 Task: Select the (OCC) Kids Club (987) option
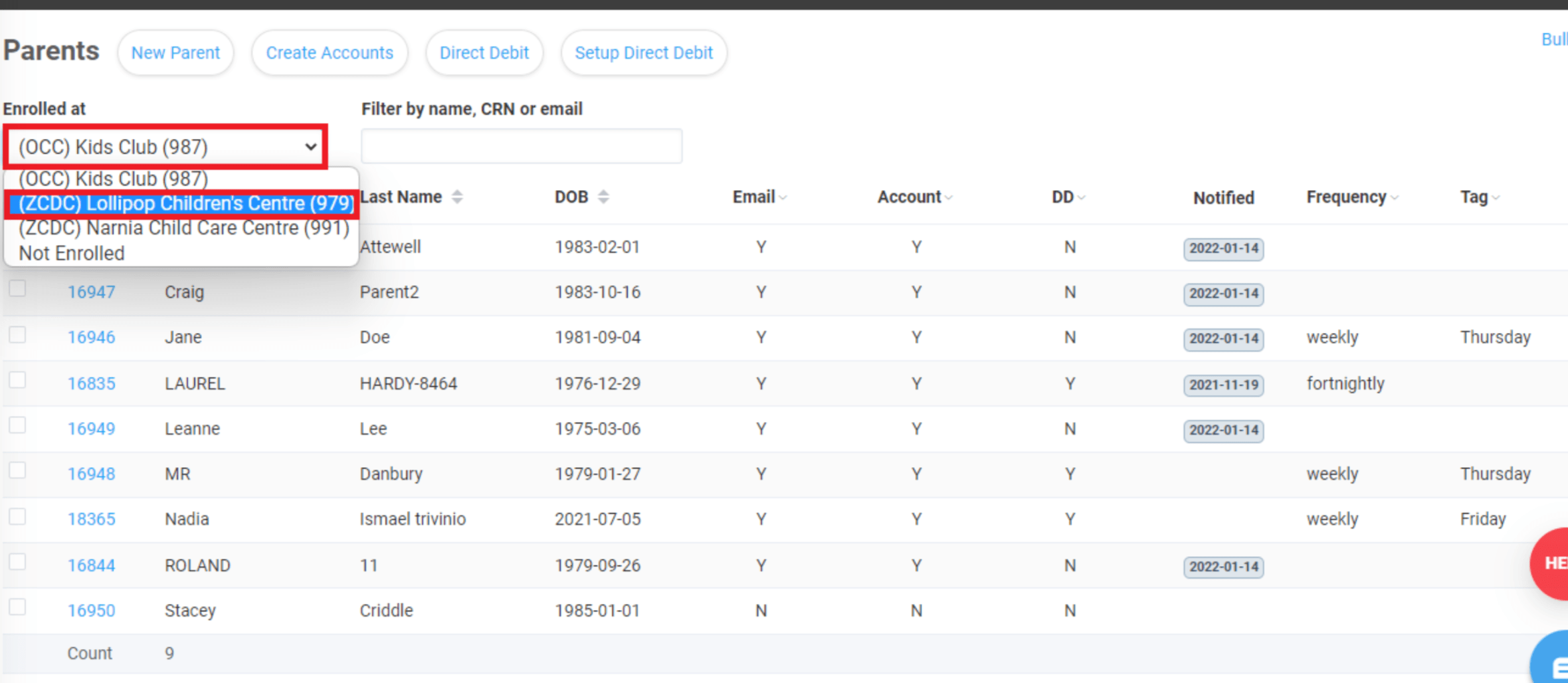pos(114,179)
